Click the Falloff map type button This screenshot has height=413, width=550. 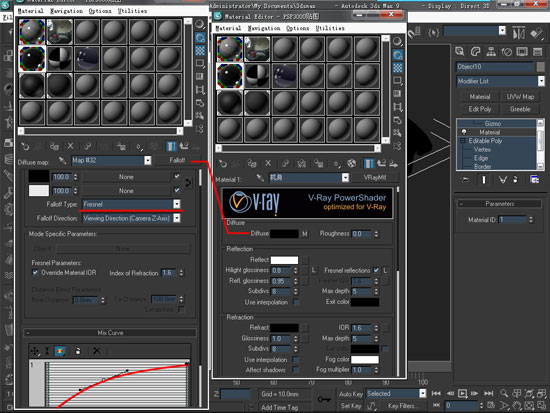coord(177,160)
